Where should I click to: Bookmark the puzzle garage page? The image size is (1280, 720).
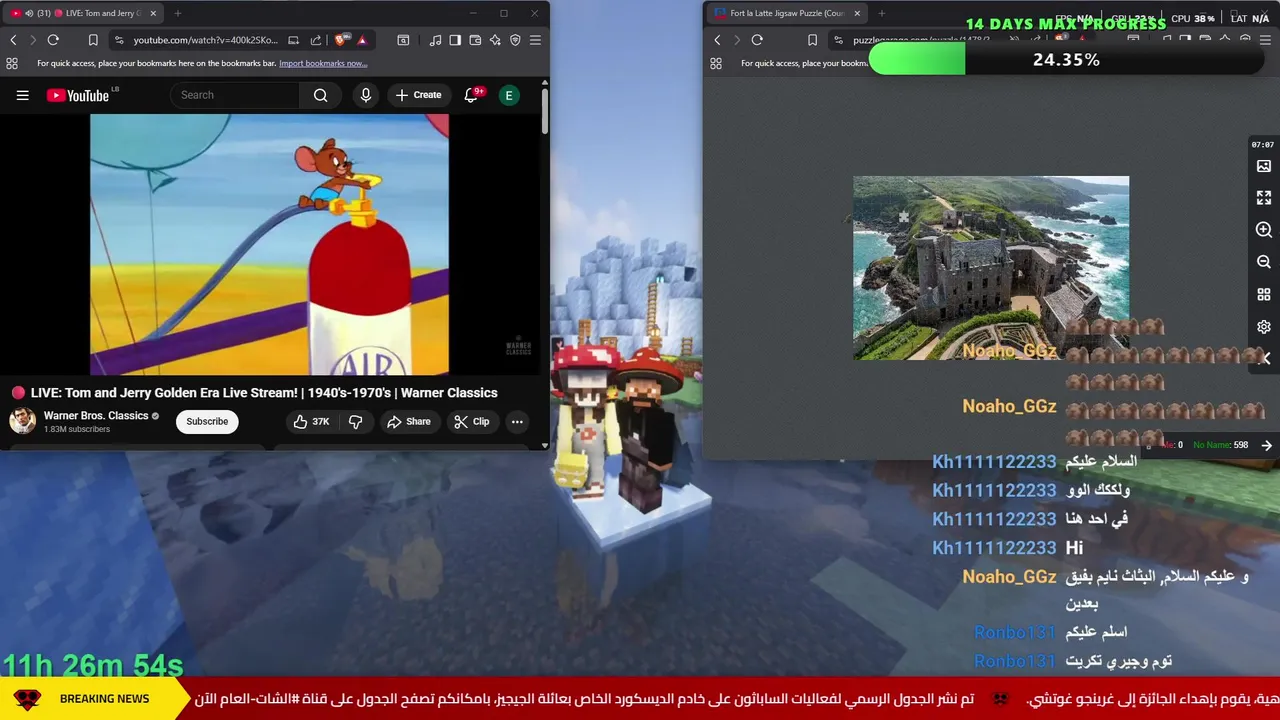[x=812, y=40]
